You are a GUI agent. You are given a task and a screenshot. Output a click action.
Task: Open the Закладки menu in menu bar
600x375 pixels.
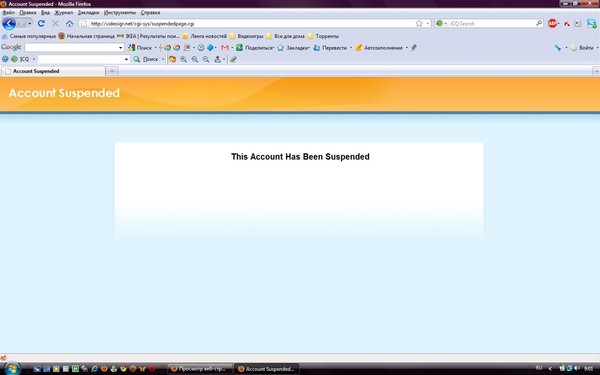[x=88, y=13]
